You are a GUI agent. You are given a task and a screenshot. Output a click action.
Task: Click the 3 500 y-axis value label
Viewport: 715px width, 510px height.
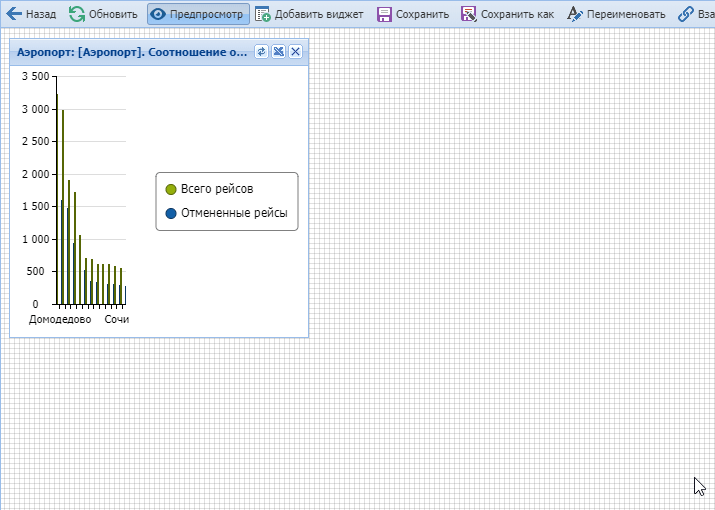coord(34,76)
